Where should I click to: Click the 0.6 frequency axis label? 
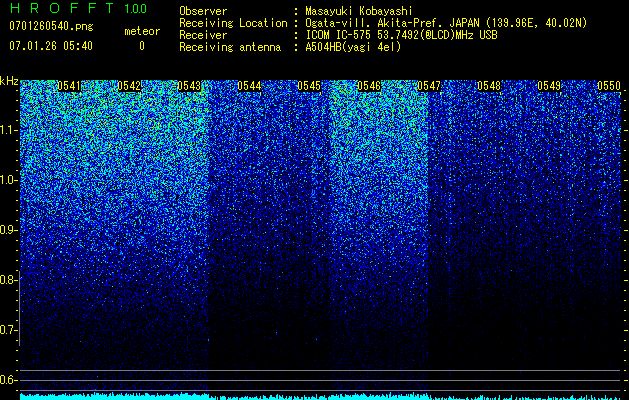pos(9,380)
